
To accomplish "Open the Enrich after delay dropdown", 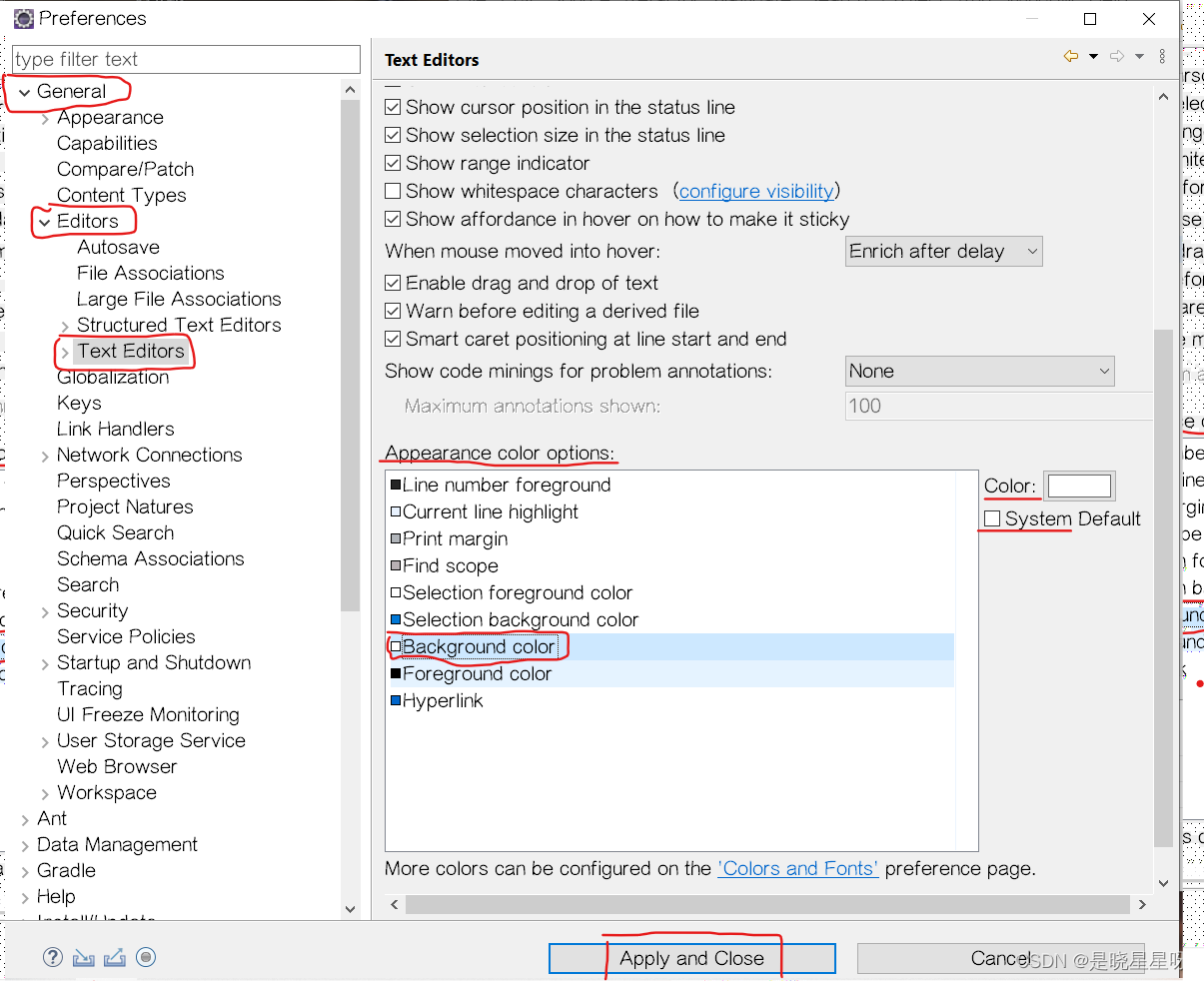I will tap(943, 251).
